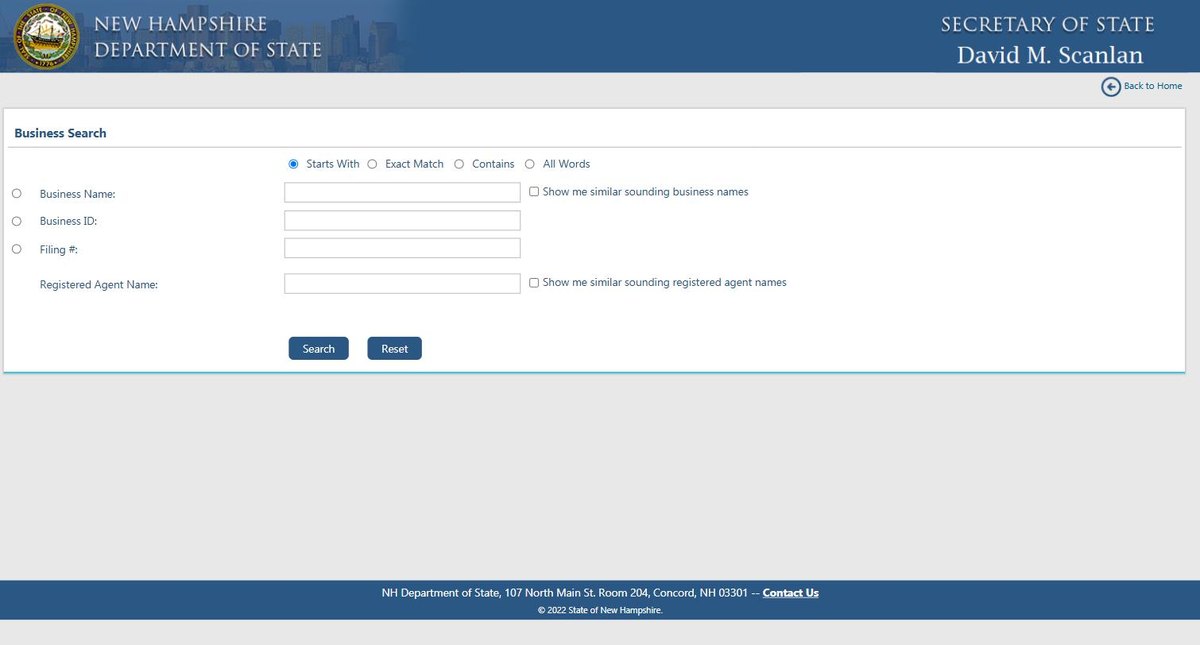Click the Search button

(x=319, y=348)
